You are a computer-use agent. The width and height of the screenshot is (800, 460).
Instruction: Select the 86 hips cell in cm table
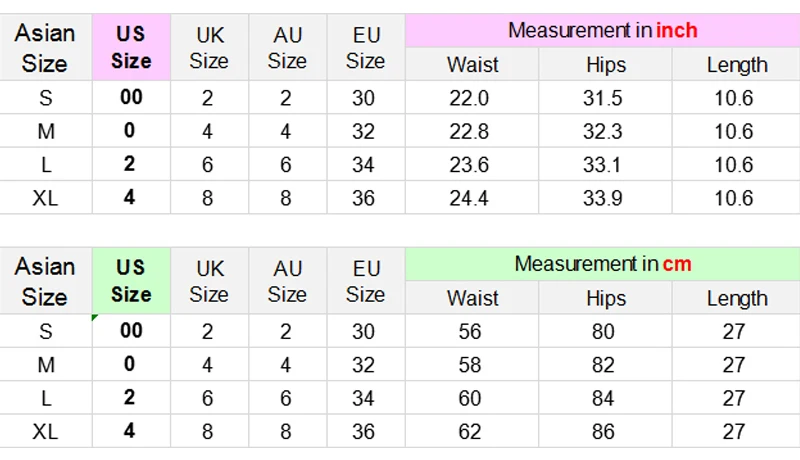(x=603, y=432)
